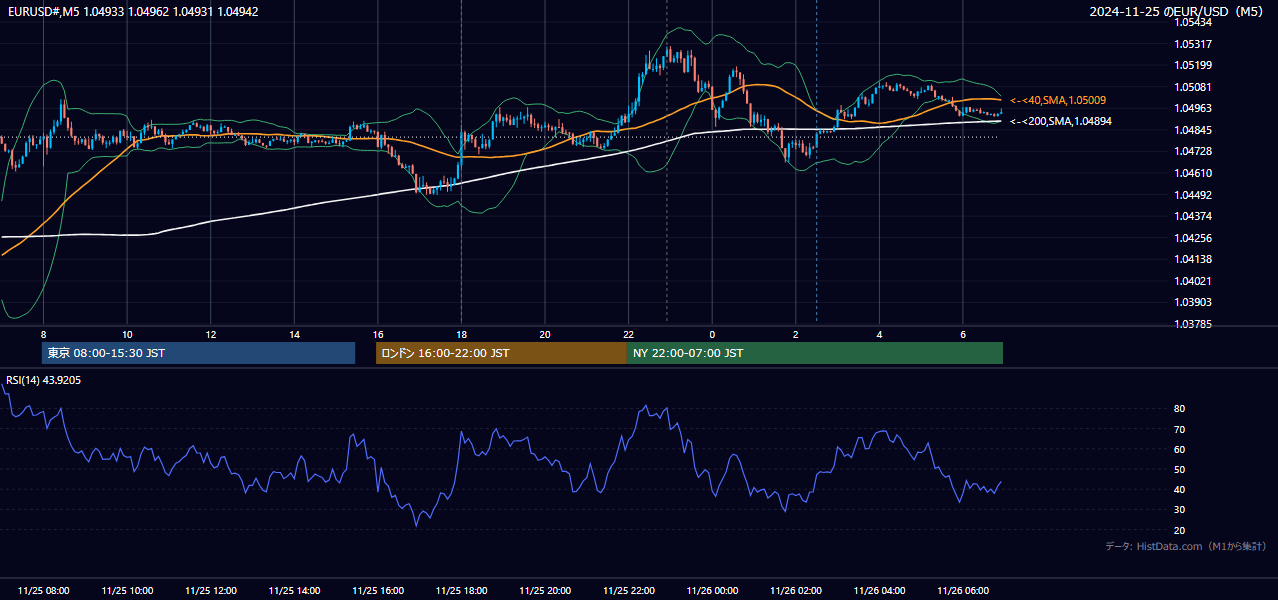The width and height of the screenshot is (1278, 600).
Task: Click the RSI scale value 40
Action: click(1179, 489)
